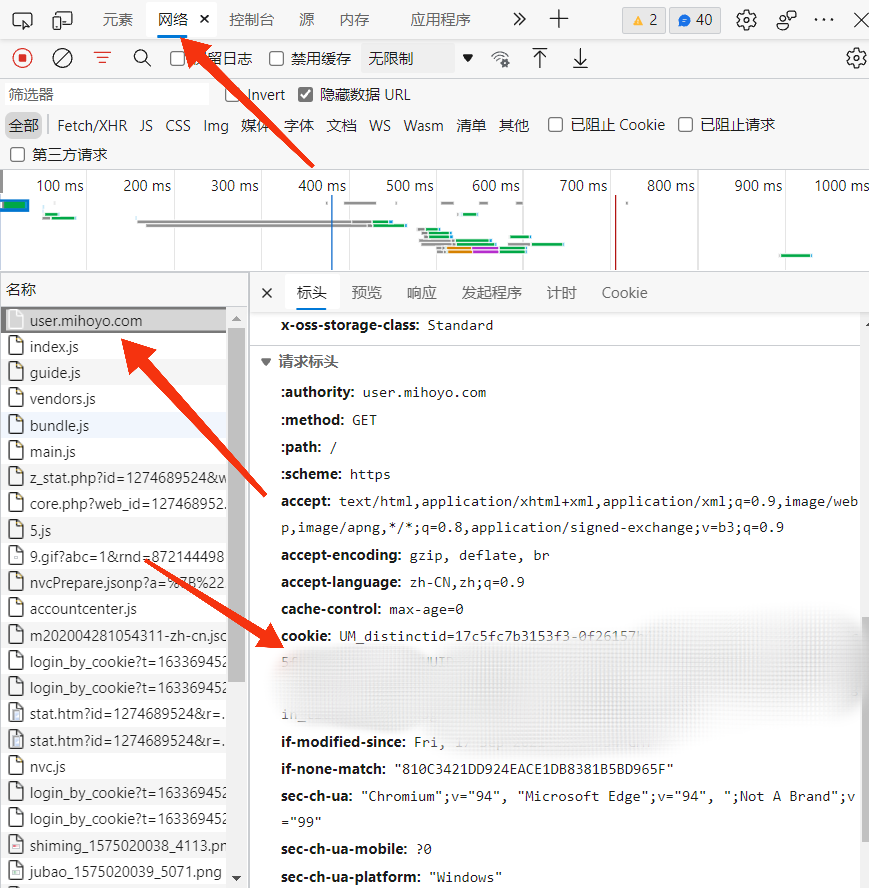Image resolution: width=869 pixels, height=888 pixels.
Task: Open the 预览 details tab
Action: 367,293
